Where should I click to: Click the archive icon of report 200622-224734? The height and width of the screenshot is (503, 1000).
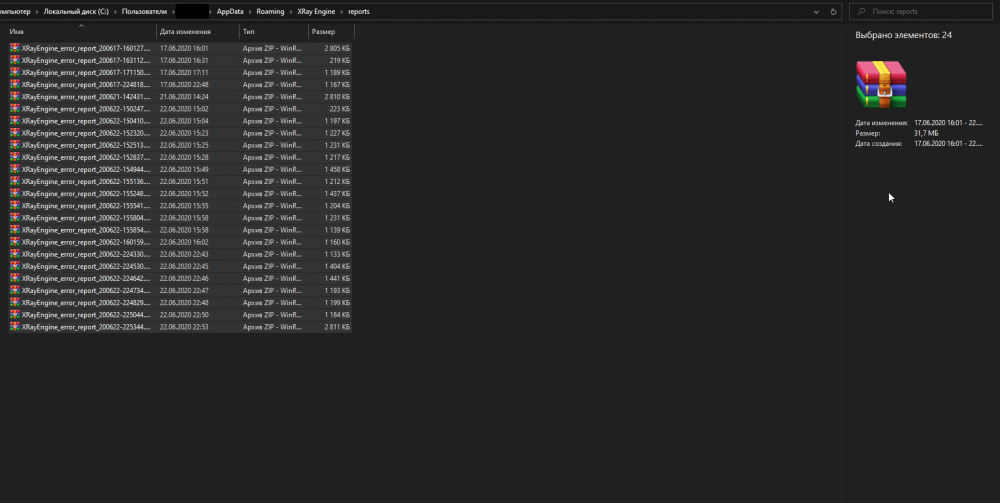[15, 290]
